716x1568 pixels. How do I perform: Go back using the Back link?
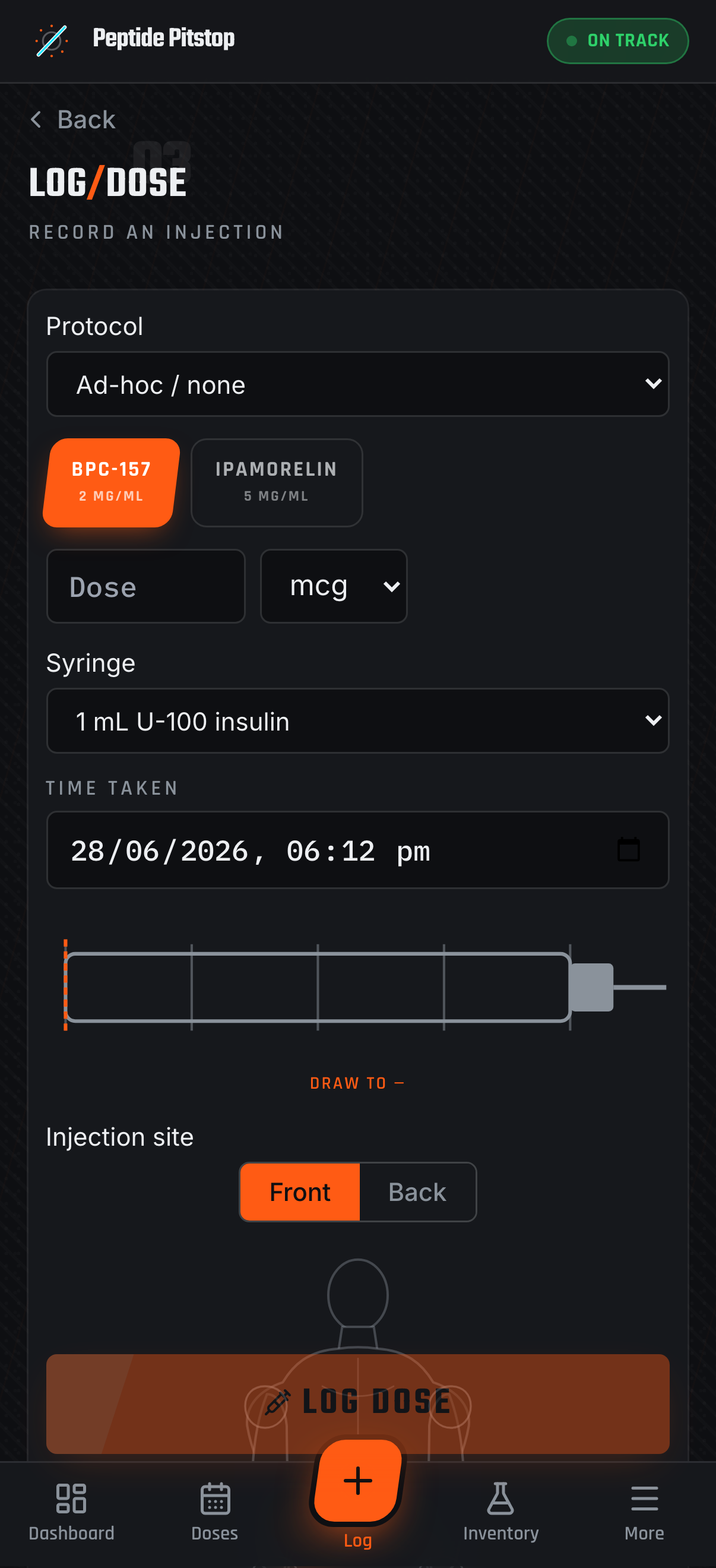coord(73,119)
